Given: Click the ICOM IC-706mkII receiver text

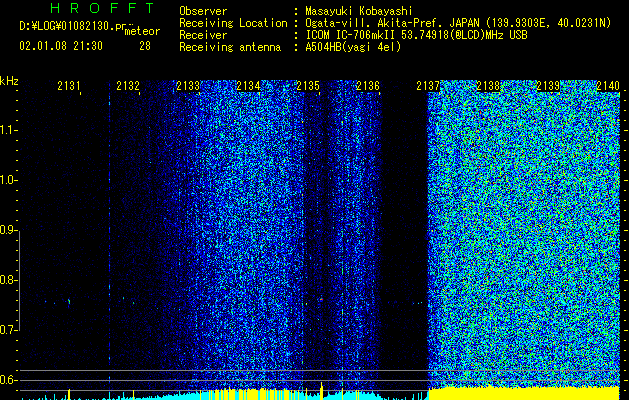Looking at the screenshot, I should (x=416, y=35).
